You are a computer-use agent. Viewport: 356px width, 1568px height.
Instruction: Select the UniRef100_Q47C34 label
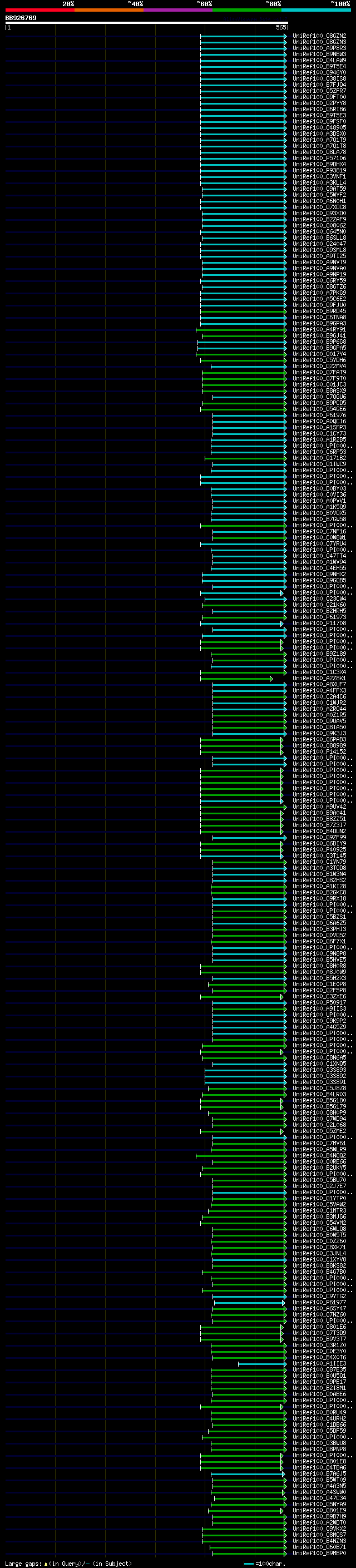(x=319, y=1498)
